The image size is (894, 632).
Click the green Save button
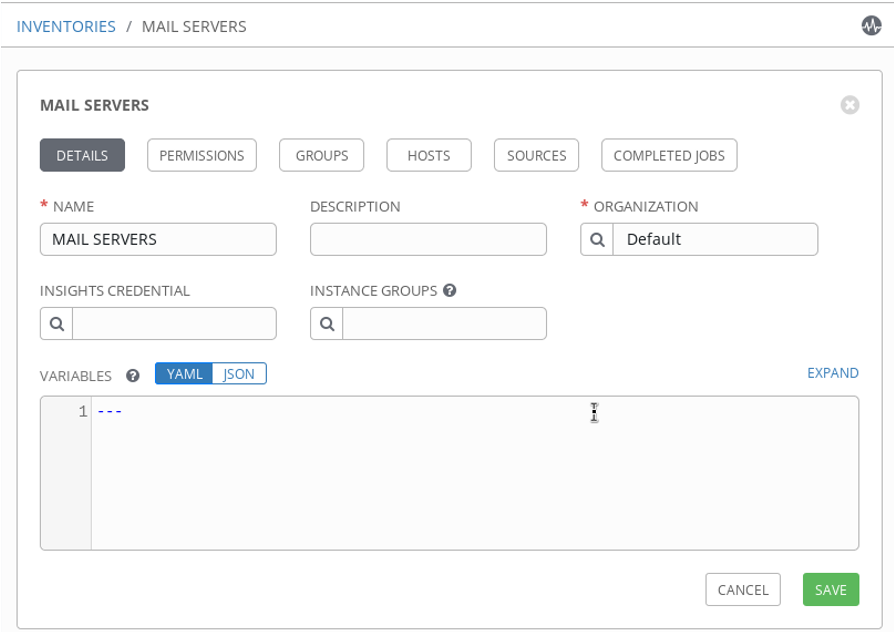[831, 590]
